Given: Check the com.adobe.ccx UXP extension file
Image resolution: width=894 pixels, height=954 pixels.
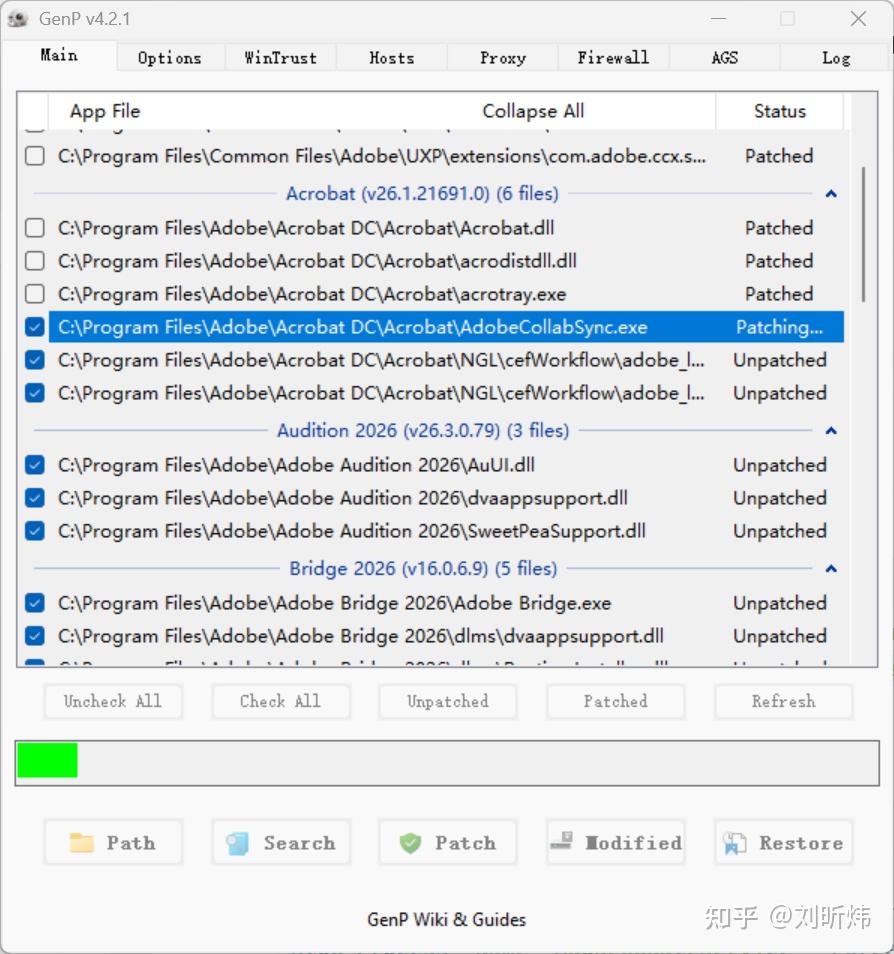Looking at the screenshot, I should [x=35, y=156].
